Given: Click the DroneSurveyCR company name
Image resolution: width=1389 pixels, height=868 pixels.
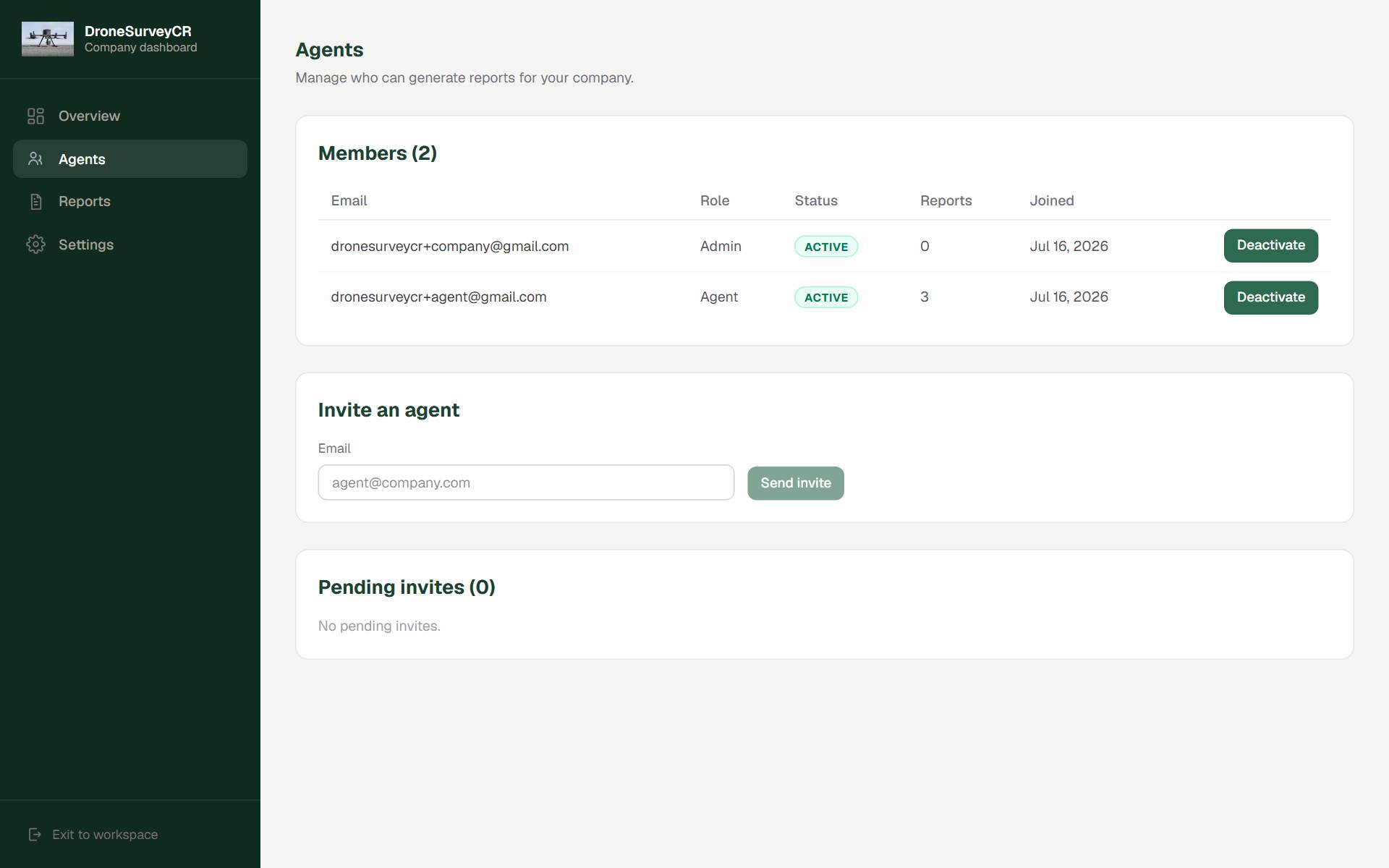Looking at the screenshot, I should pyautogui.click(x=138, y=31).
